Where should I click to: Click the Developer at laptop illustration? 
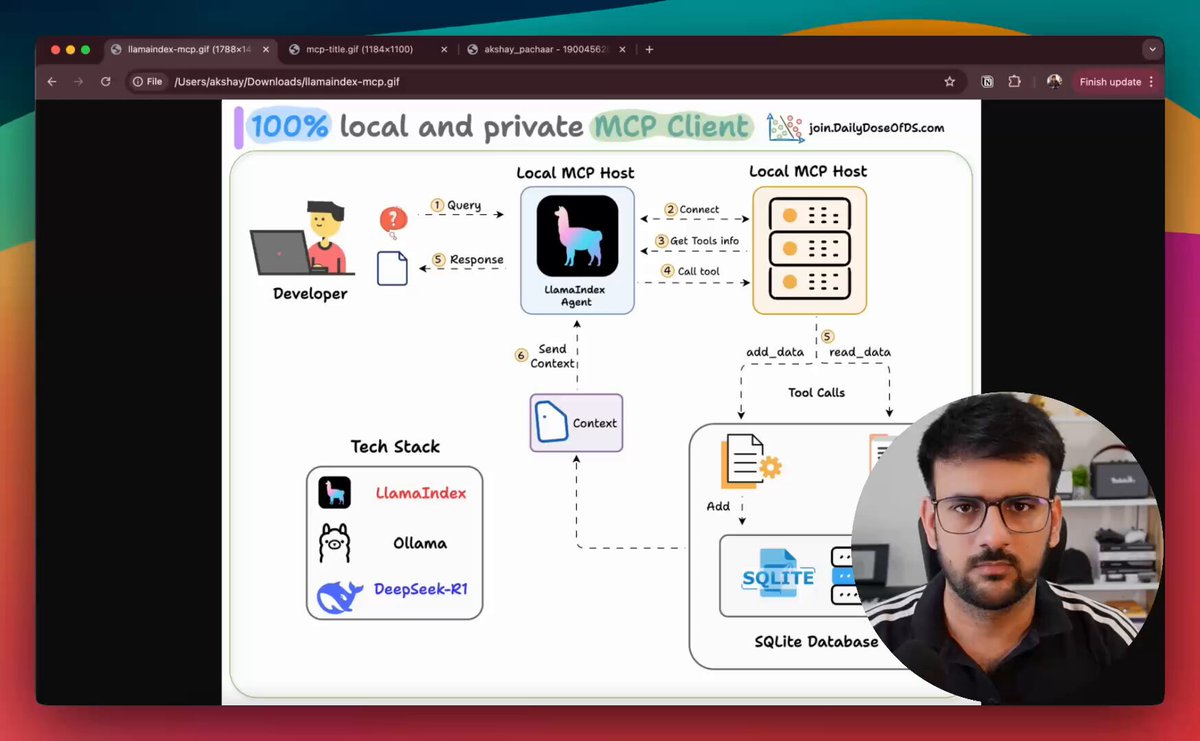click(x=302, y=238)
